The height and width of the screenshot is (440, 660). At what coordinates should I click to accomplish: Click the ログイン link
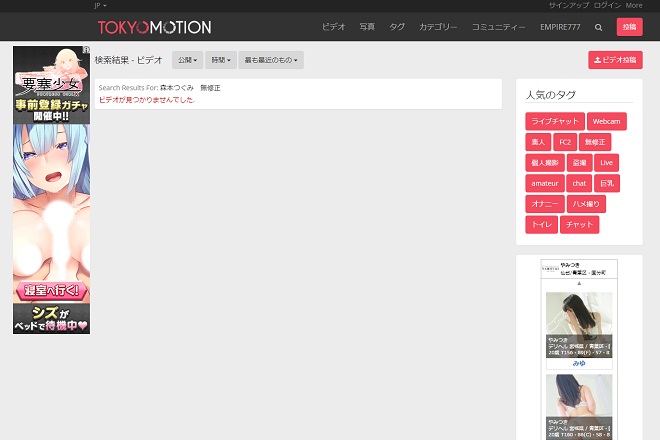tap(607, 5)
